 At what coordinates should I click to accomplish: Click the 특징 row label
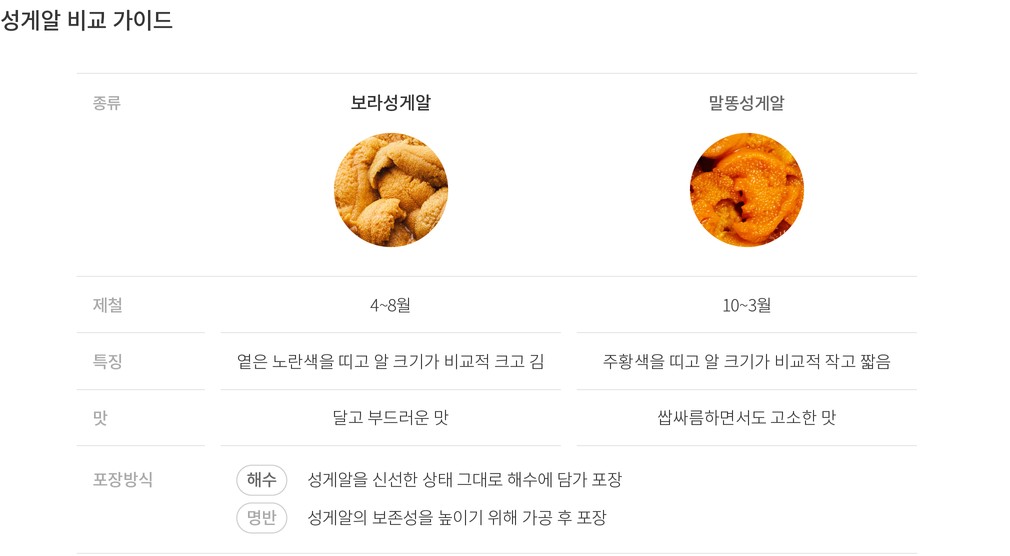[108, 361]
